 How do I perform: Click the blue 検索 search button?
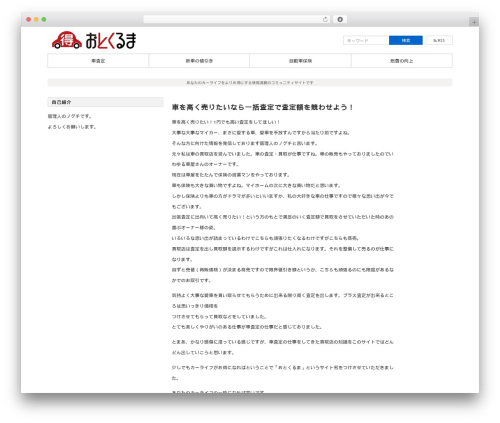coord(406,40)
